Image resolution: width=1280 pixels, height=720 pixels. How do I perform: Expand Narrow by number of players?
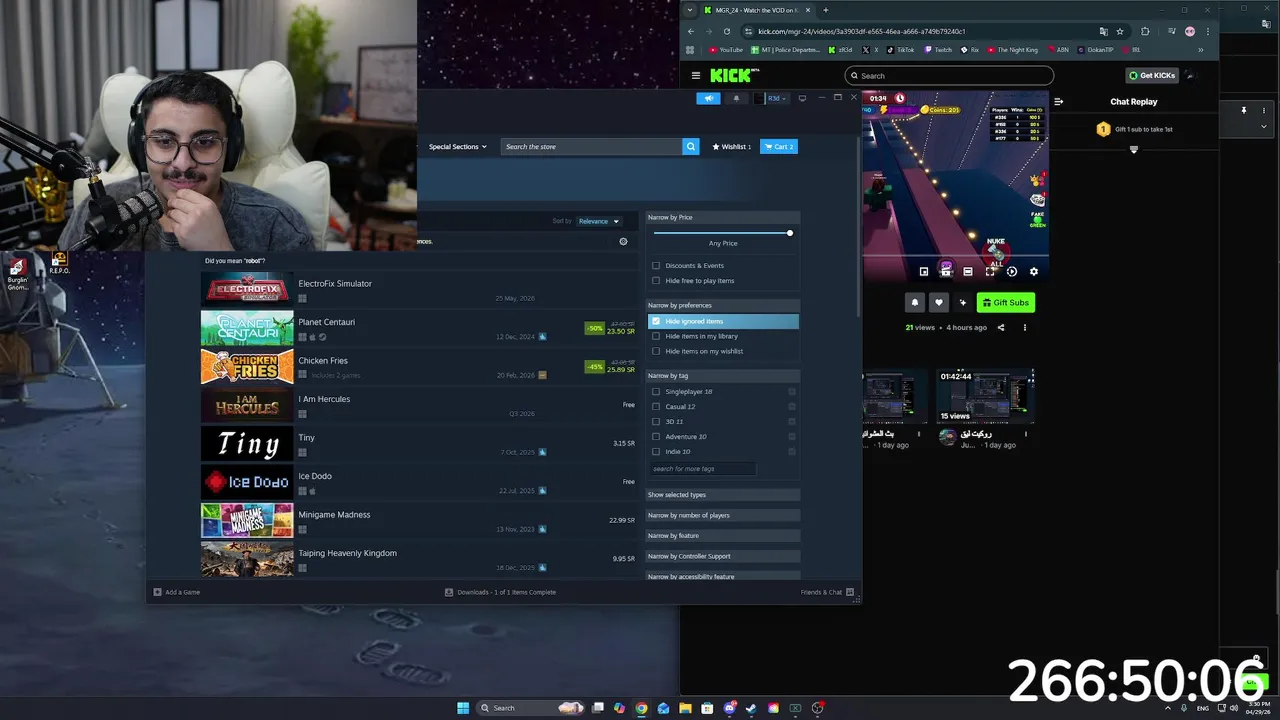pos(722,515)
